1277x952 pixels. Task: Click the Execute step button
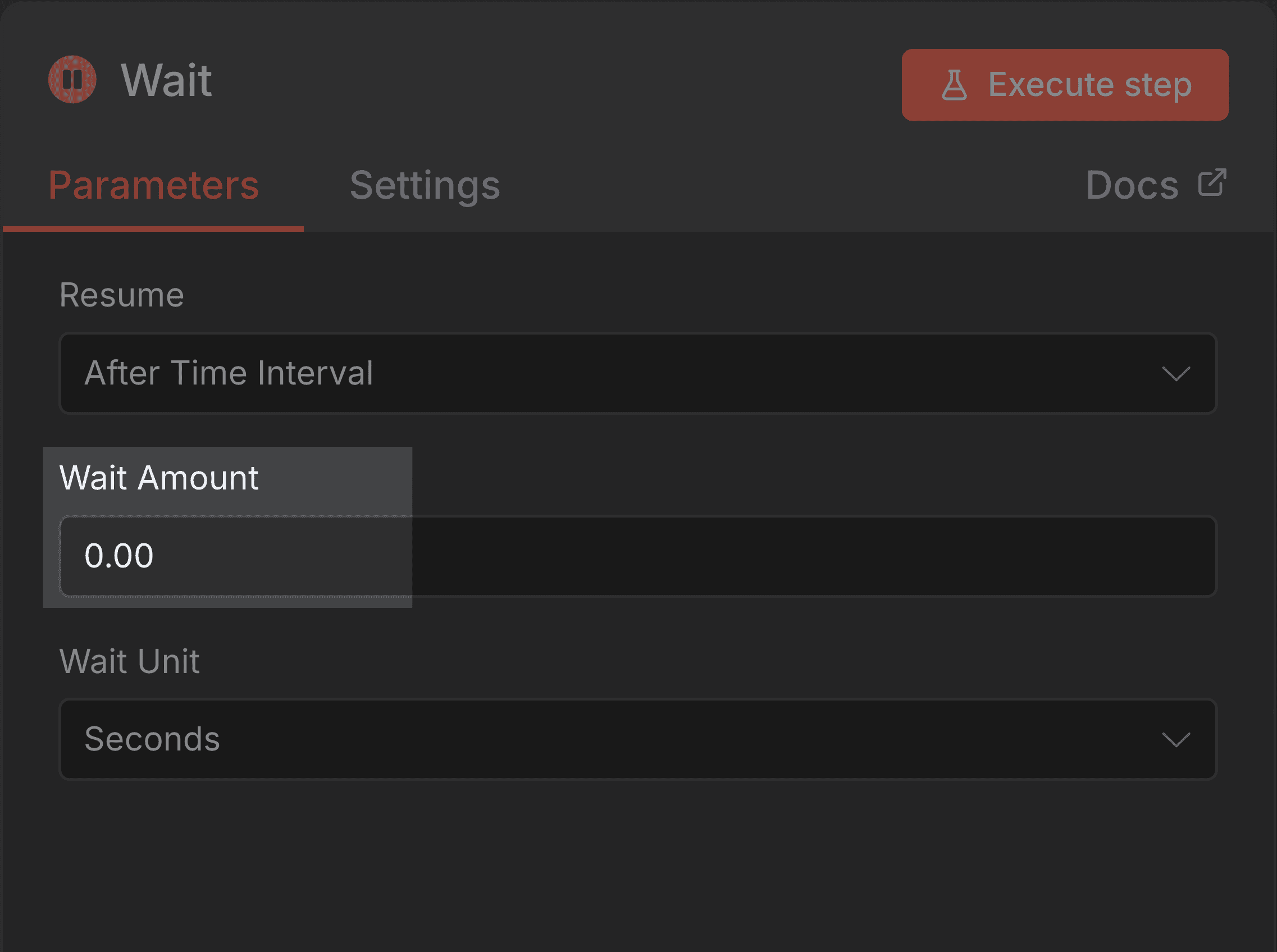1064,84
